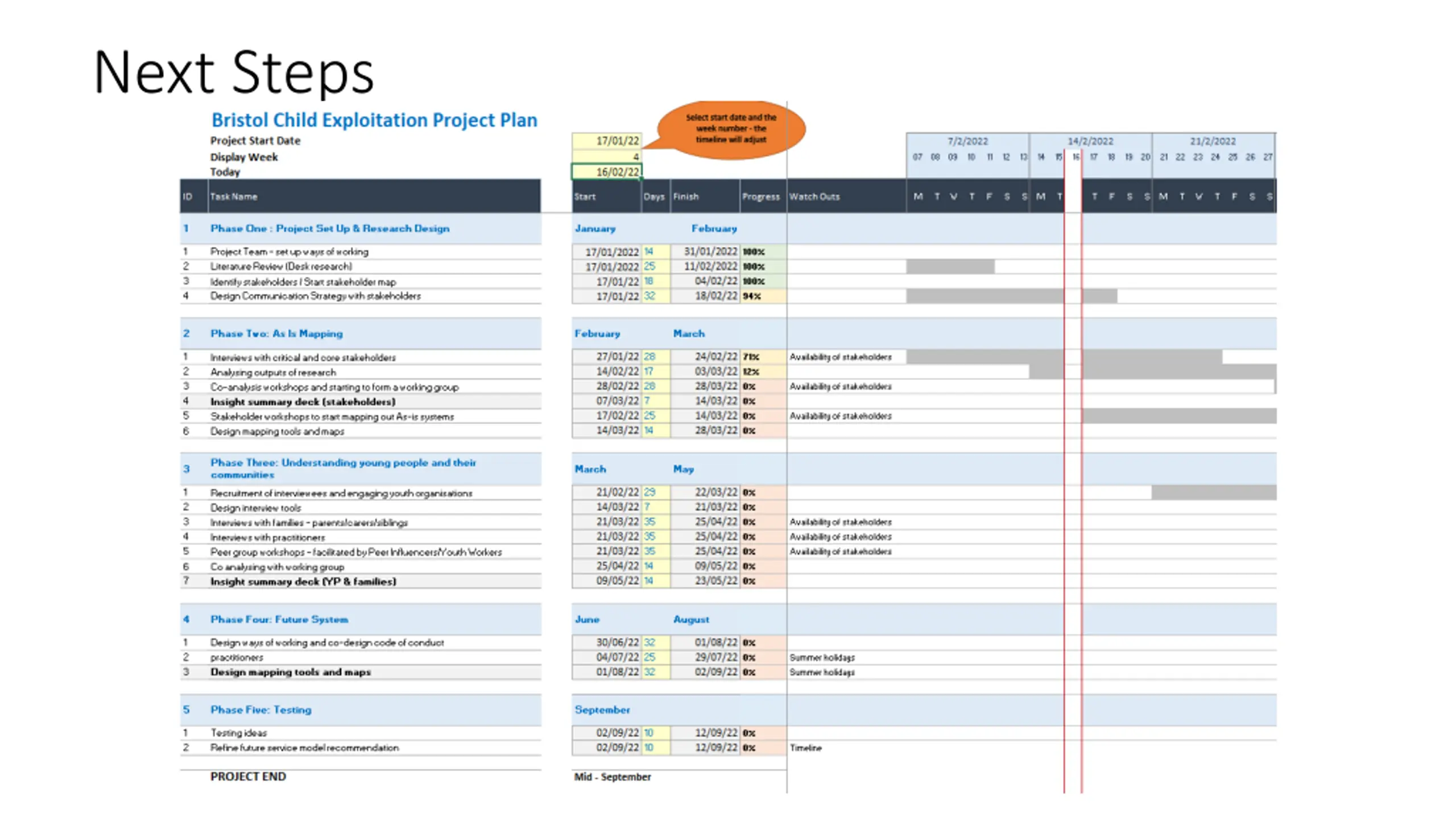Select 'Phase Four: Future System' heading

tap(279, 619)
